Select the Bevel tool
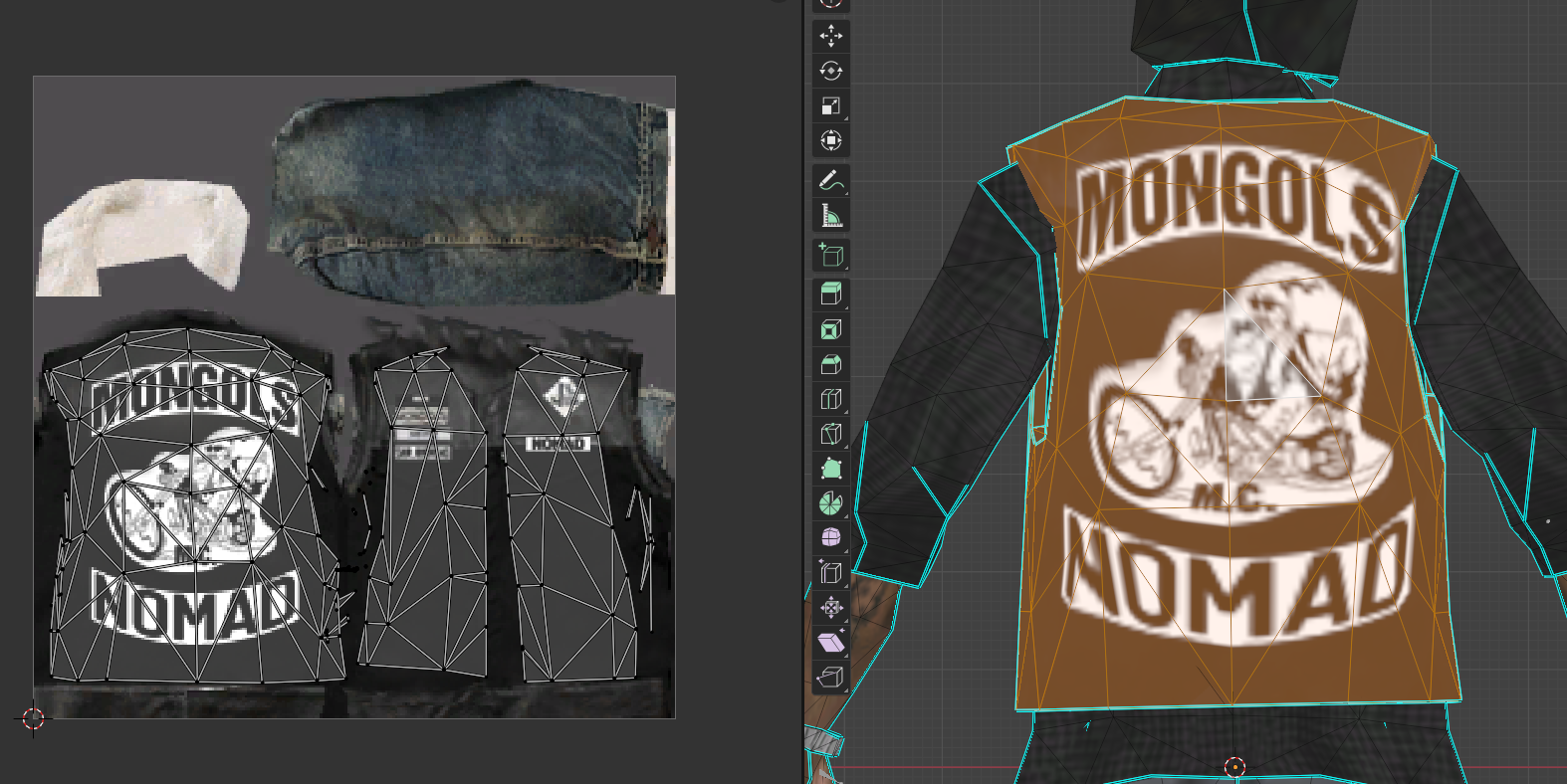The height and width of the screenshot is (784, 1567). (x=831, y=364)
